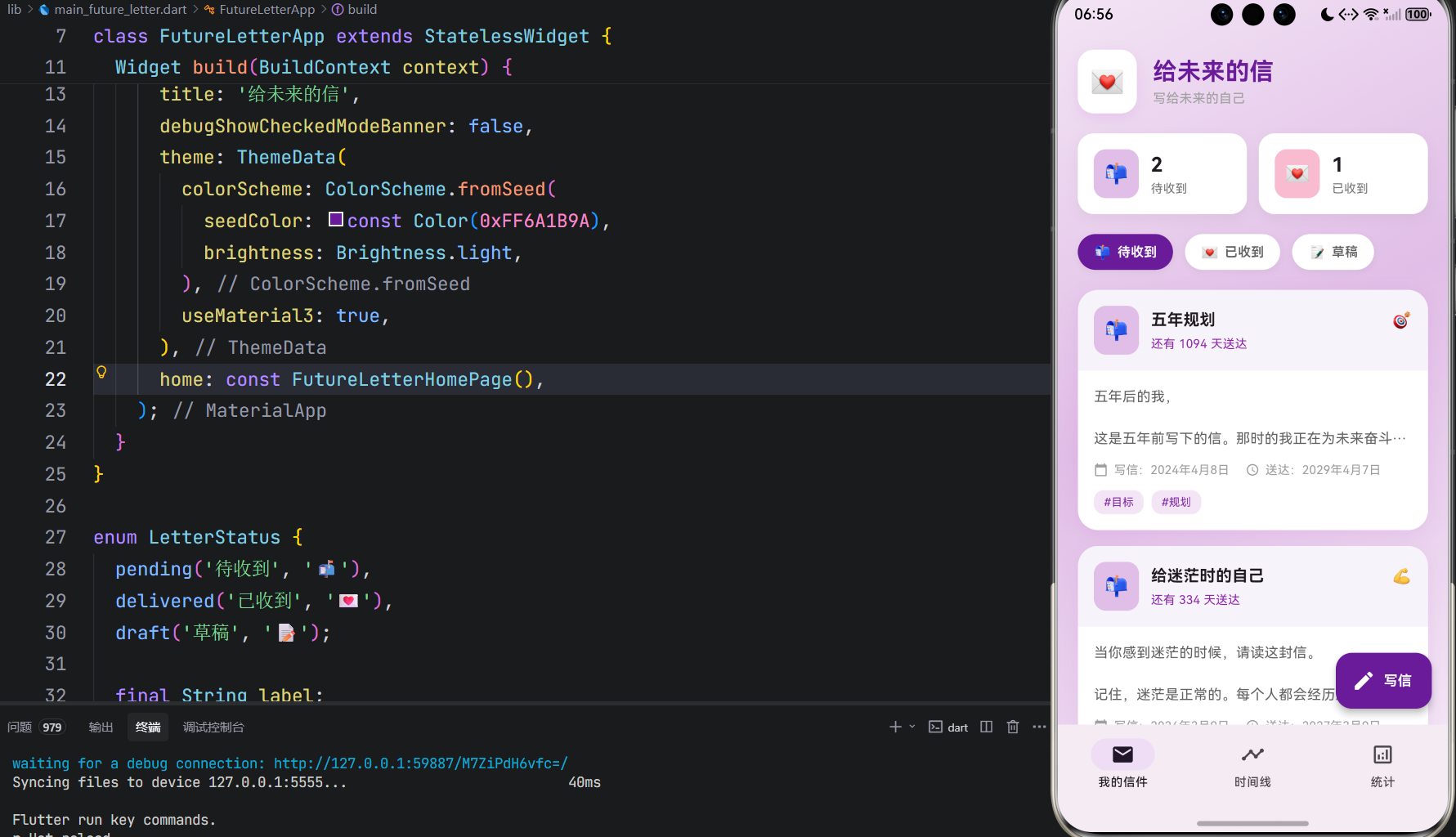Image resolution: width=1456 pixels, height=837 pixels.
Task: Select the dart terminal entry
Action: point(948,727)
